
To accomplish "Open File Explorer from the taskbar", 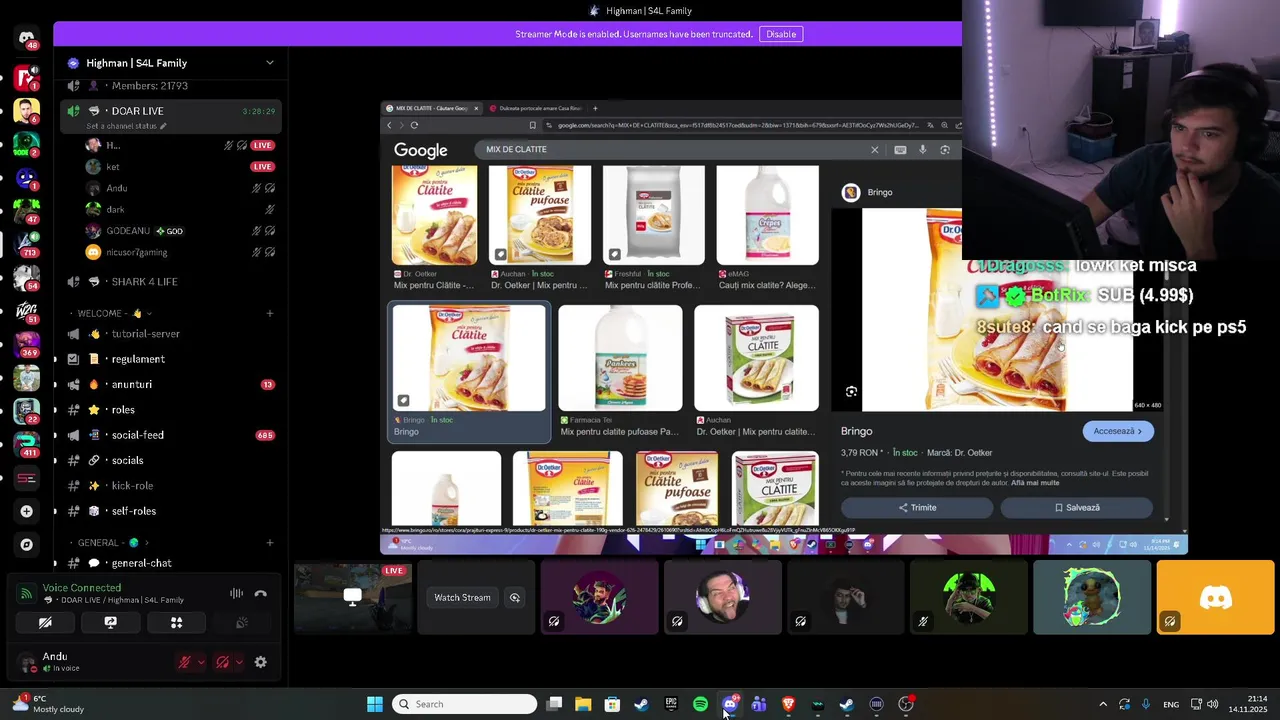I will [583, 704].
